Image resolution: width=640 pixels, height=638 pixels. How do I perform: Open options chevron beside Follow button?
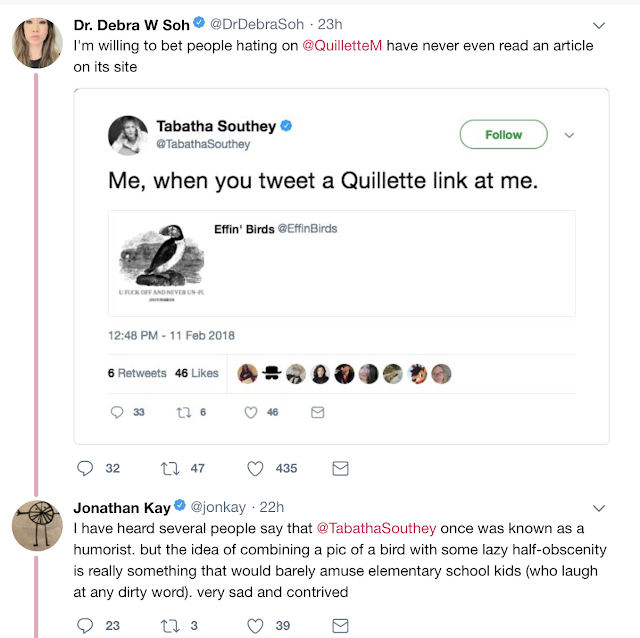(569, 135)
